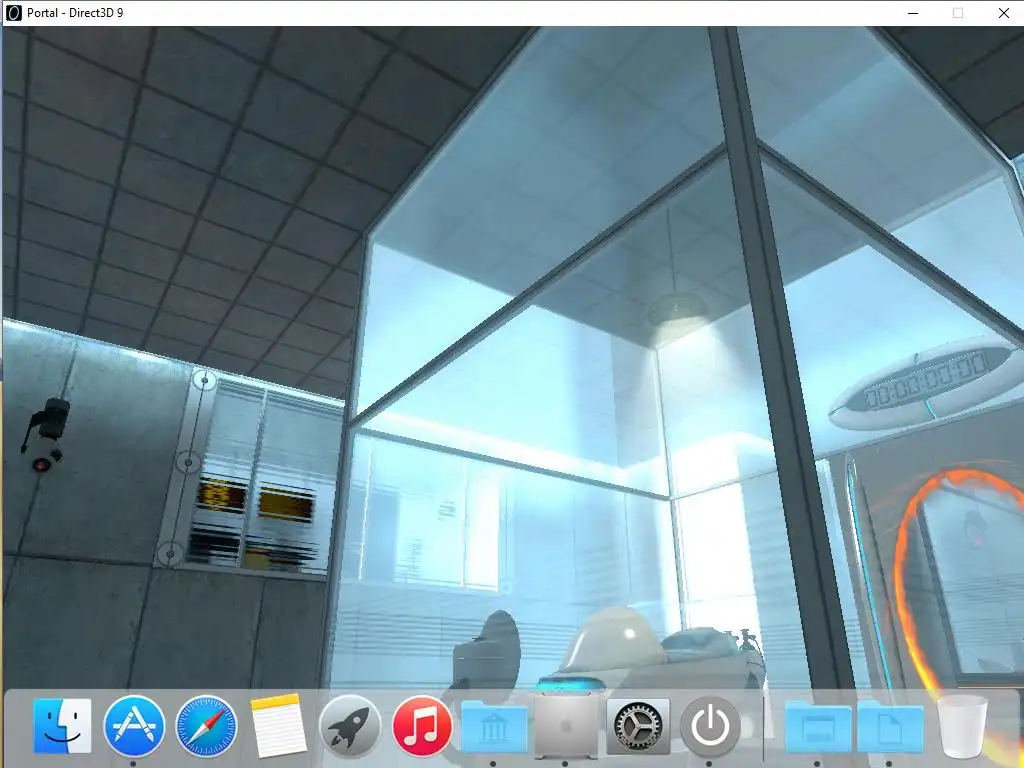Viewport: 1024px width, 768px height.
Task: Open the Library folder in dock
Action: [x=494, y=727]
